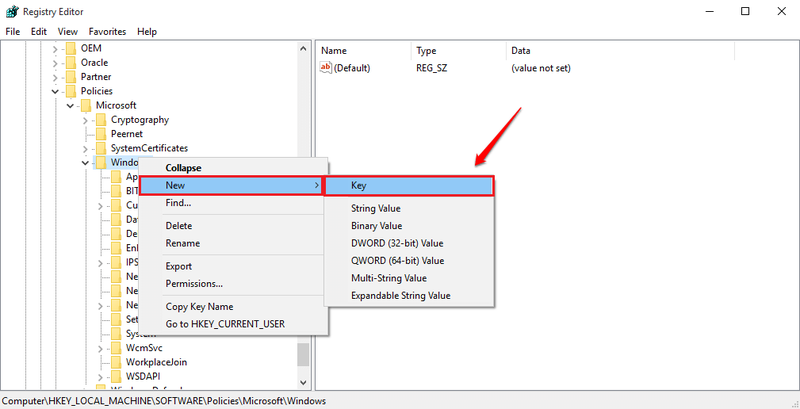The image size is (800, 409).
Task: Choose Multi-String Value
Action: (x=389, y=278)
